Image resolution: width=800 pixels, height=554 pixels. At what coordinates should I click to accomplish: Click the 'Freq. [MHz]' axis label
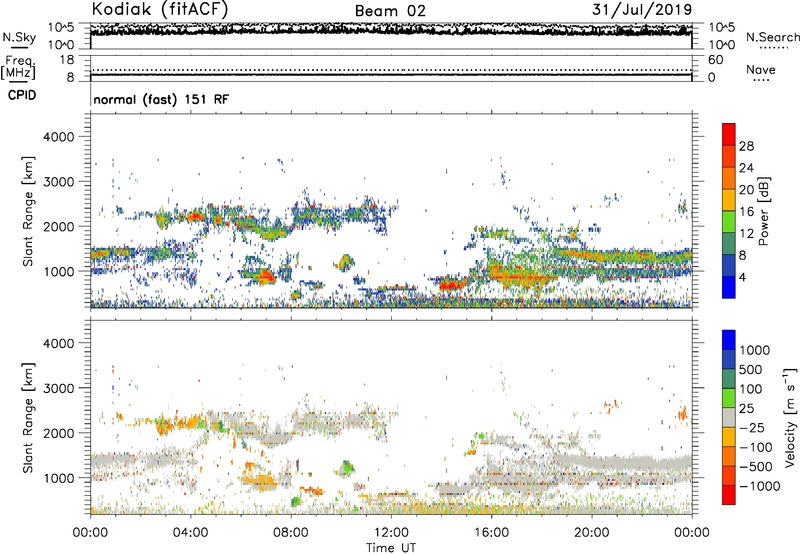(18, 68)
